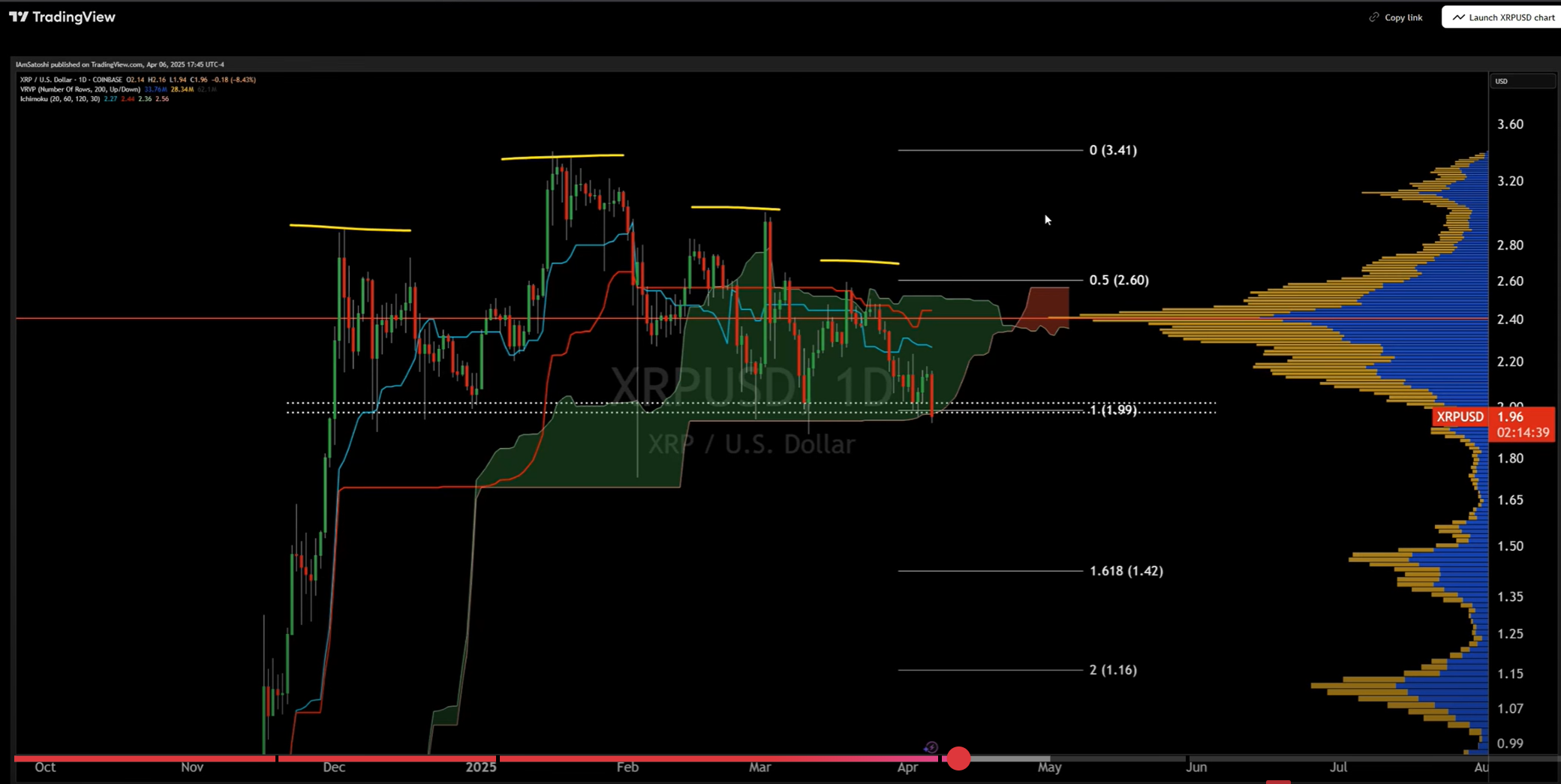Viewport: 1561px width, 784px height.
Task: Click the Launch XRPUSD chart button
Action: click(1501, 17)
